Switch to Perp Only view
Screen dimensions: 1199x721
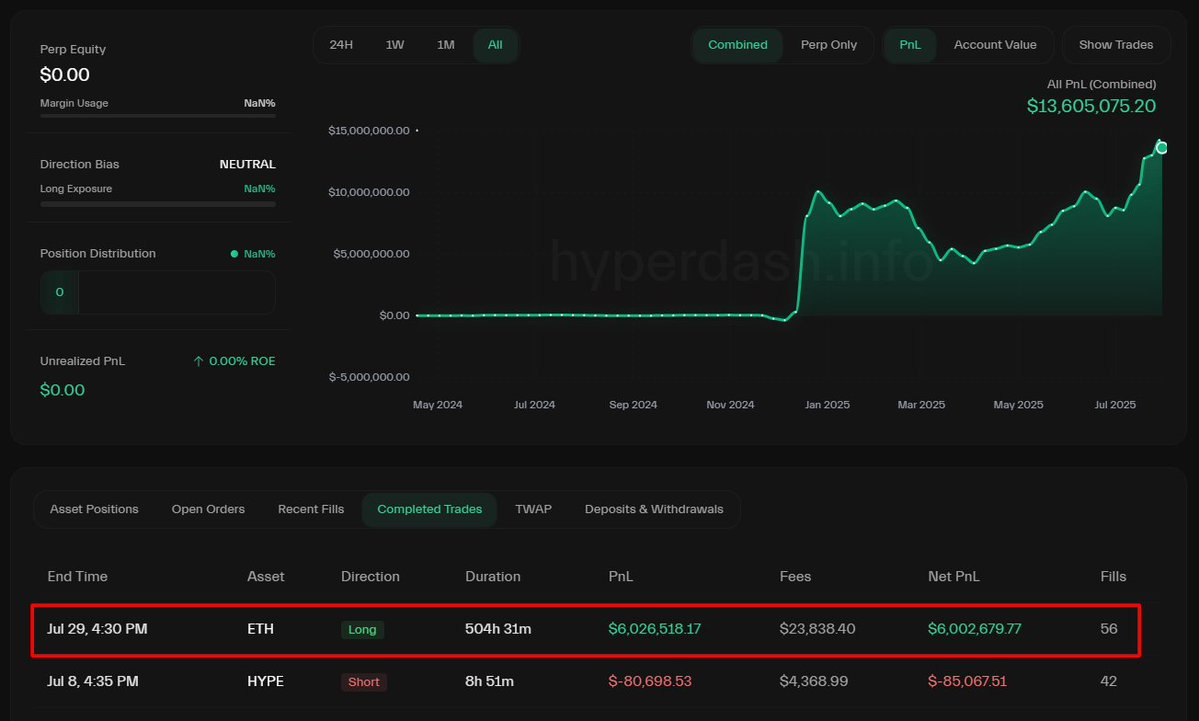coord(829,45)
